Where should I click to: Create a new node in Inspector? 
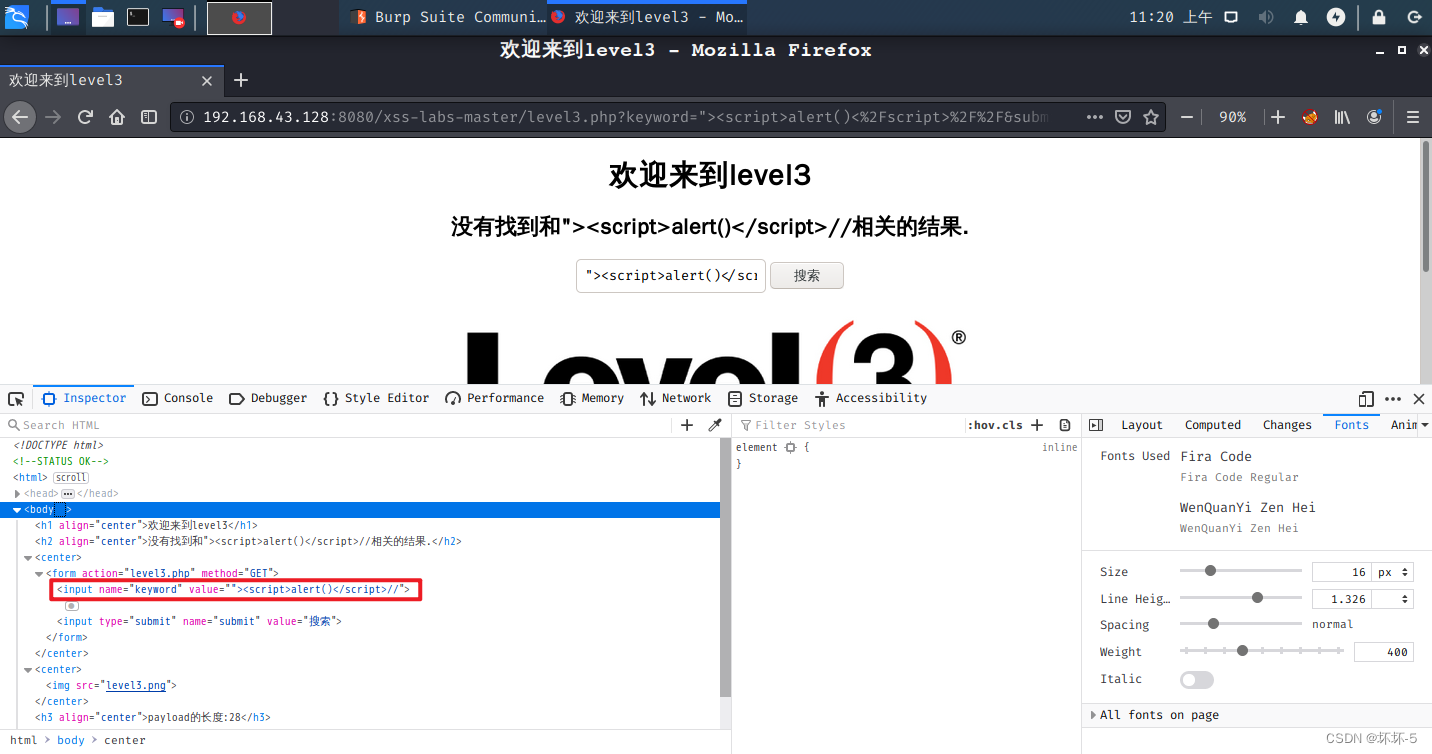(x=687, y=425)
